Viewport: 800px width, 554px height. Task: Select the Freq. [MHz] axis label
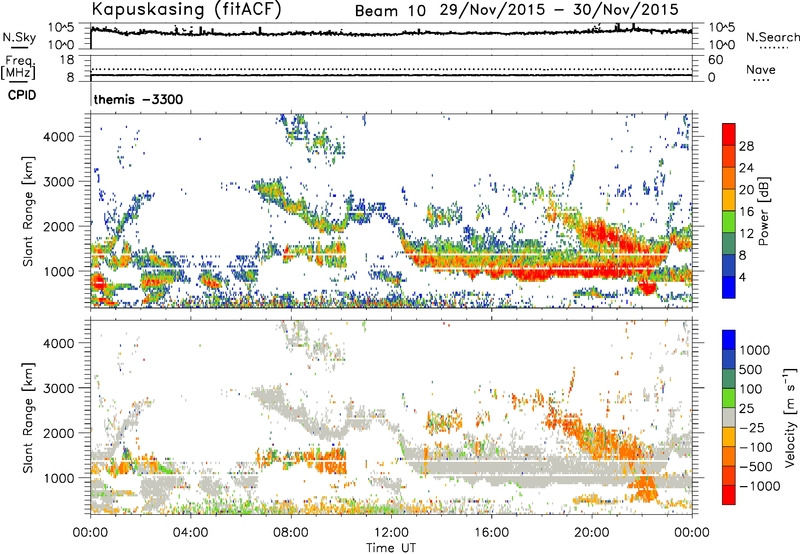click(18, 67)
